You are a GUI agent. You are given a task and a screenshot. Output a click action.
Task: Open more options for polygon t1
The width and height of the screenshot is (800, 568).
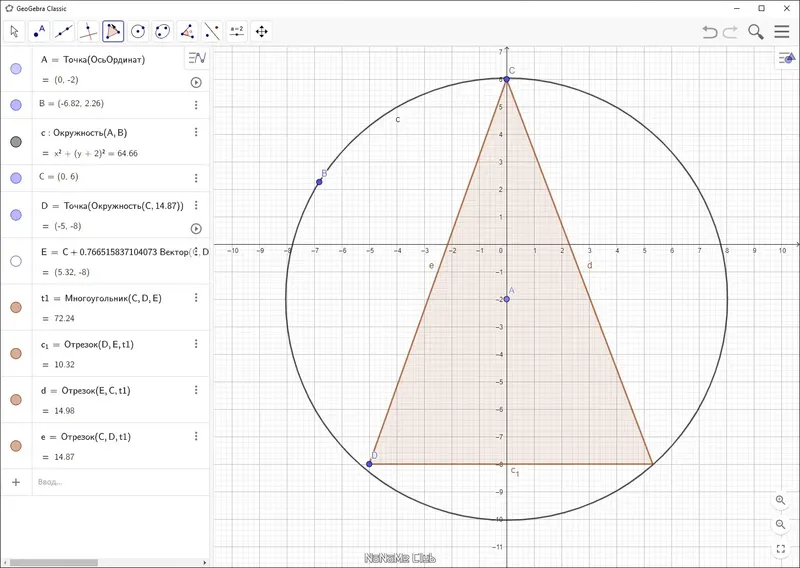196,298
